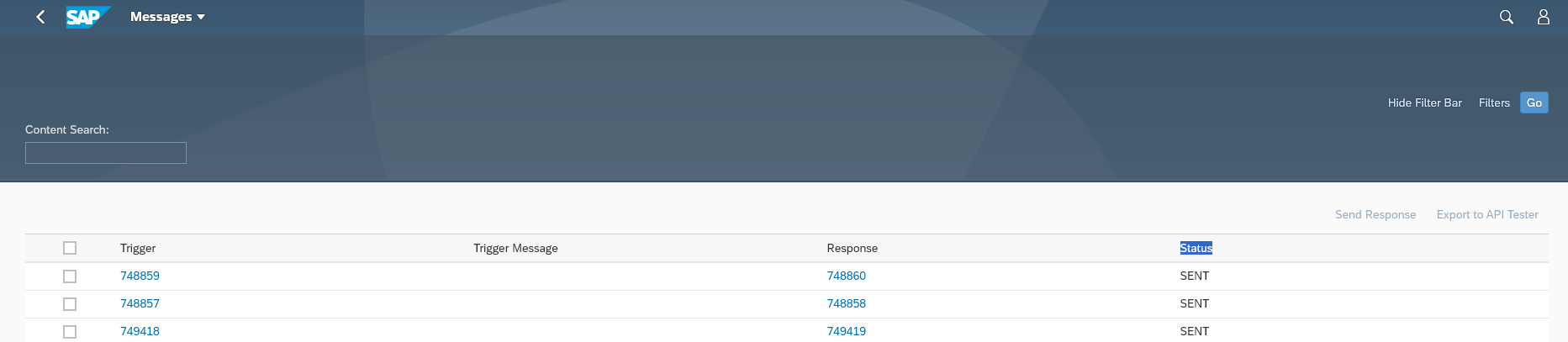Viewport: 1568px width, 342px height.
Task: Click the Status column header
Action: (1196, 248)
